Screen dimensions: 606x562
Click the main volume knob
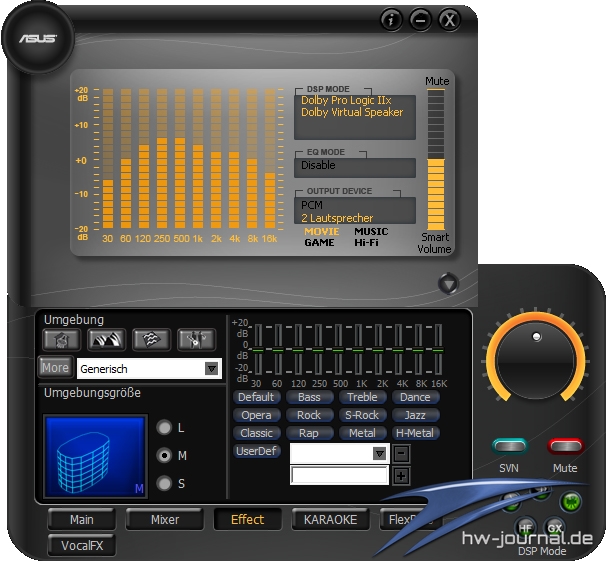[536, 361]
